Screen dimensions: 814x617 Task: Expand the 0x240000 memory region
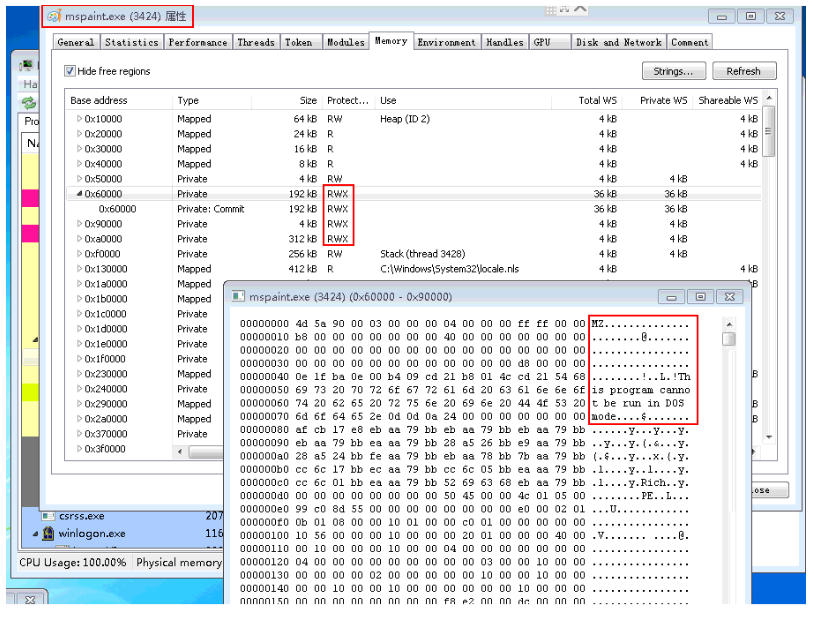pyautogui.click(x=79, y=389)
